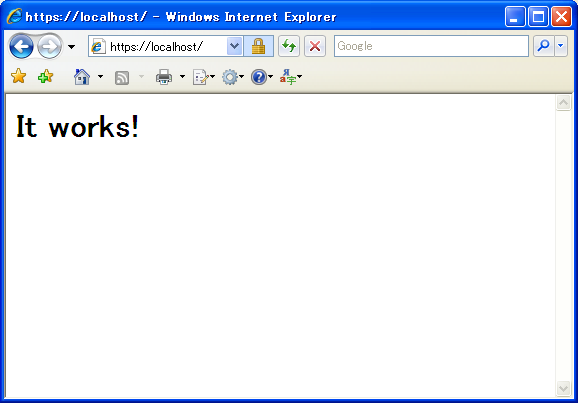Go to the Home page icon
Image resolution: width=578 pixels, height=403 pixels.
coord(82,77)
